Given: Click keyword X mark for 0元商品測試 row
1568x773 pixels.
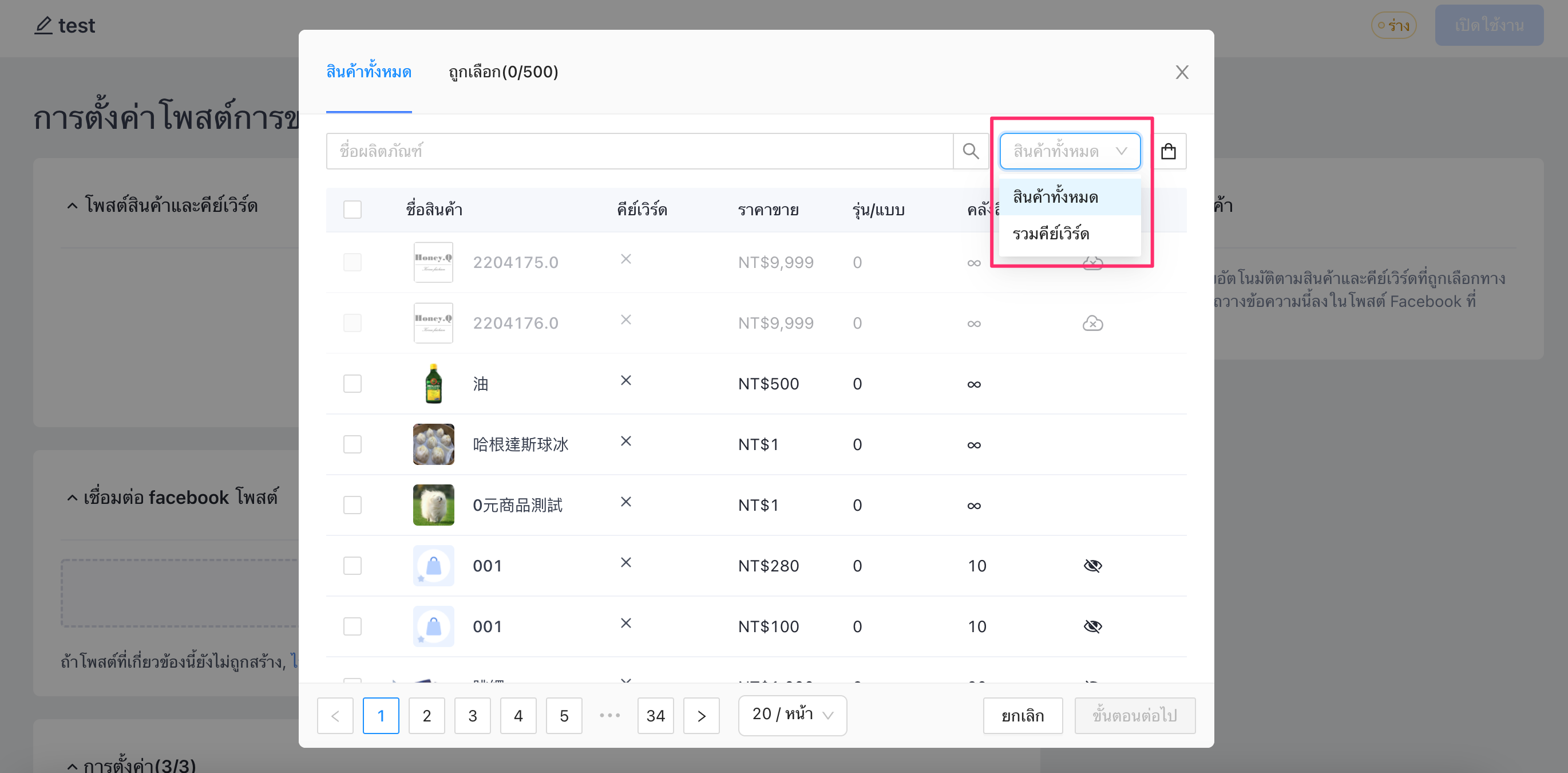Looking at the screenshot, I should point(625,502).
